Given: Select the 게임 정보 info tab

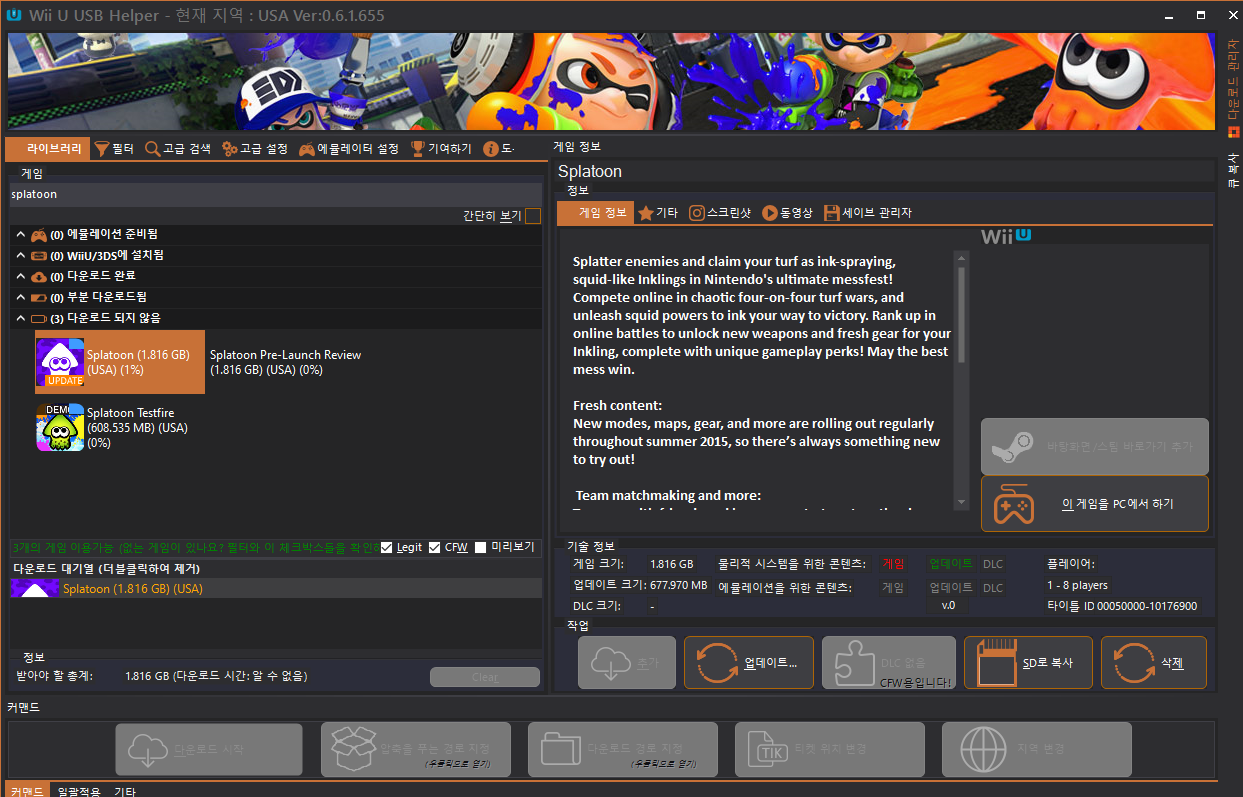Looking at the screenshot, I should 594,213.
